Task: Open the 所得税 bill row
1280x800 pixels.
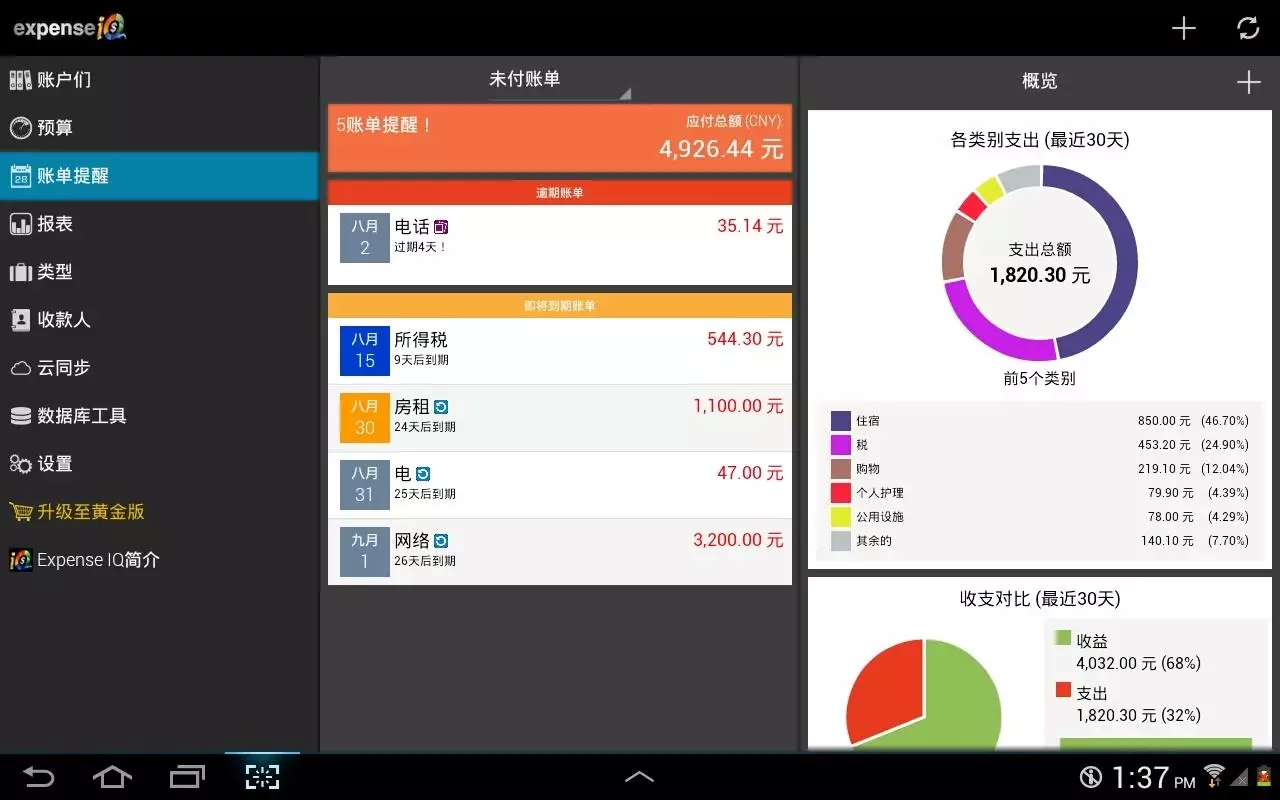Action: pyautogui.click(x=560, y=351)
